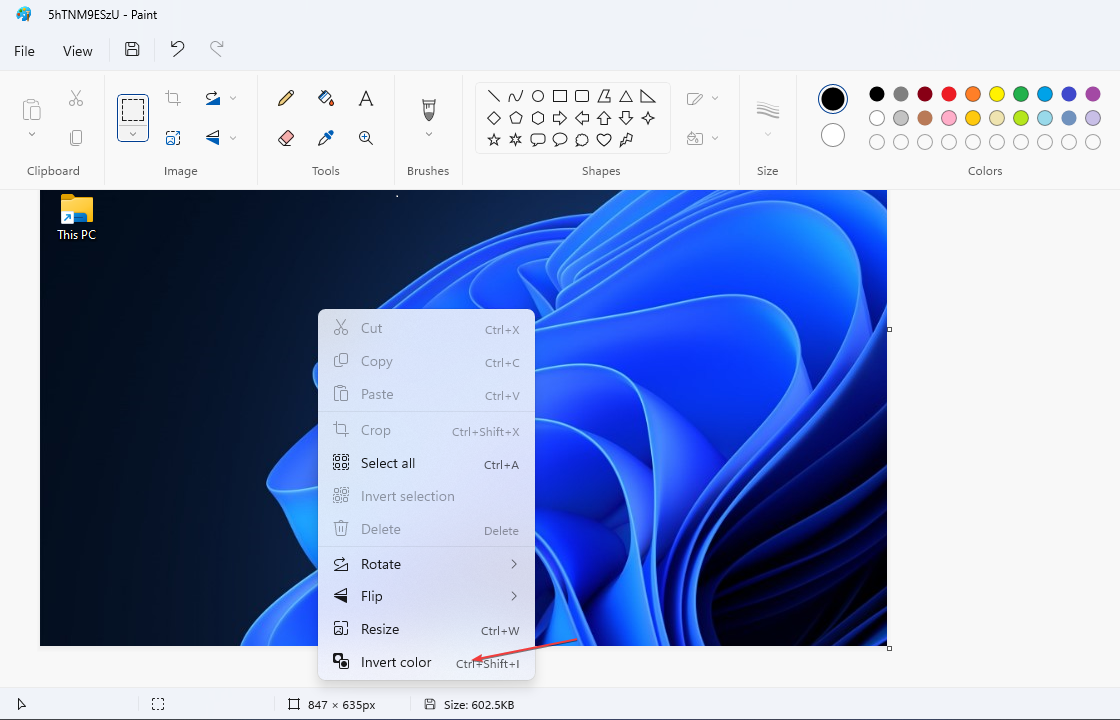The image size is (1120, 720).
Task: Select the Pencil tool
Action: pos(286,98)
